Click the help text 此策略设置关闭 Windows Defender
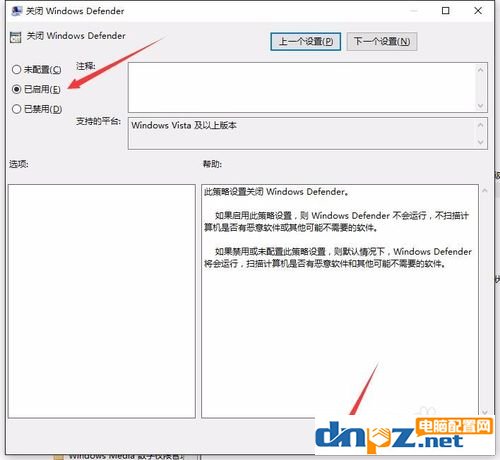The image size is (500, 460). (276, 192)
